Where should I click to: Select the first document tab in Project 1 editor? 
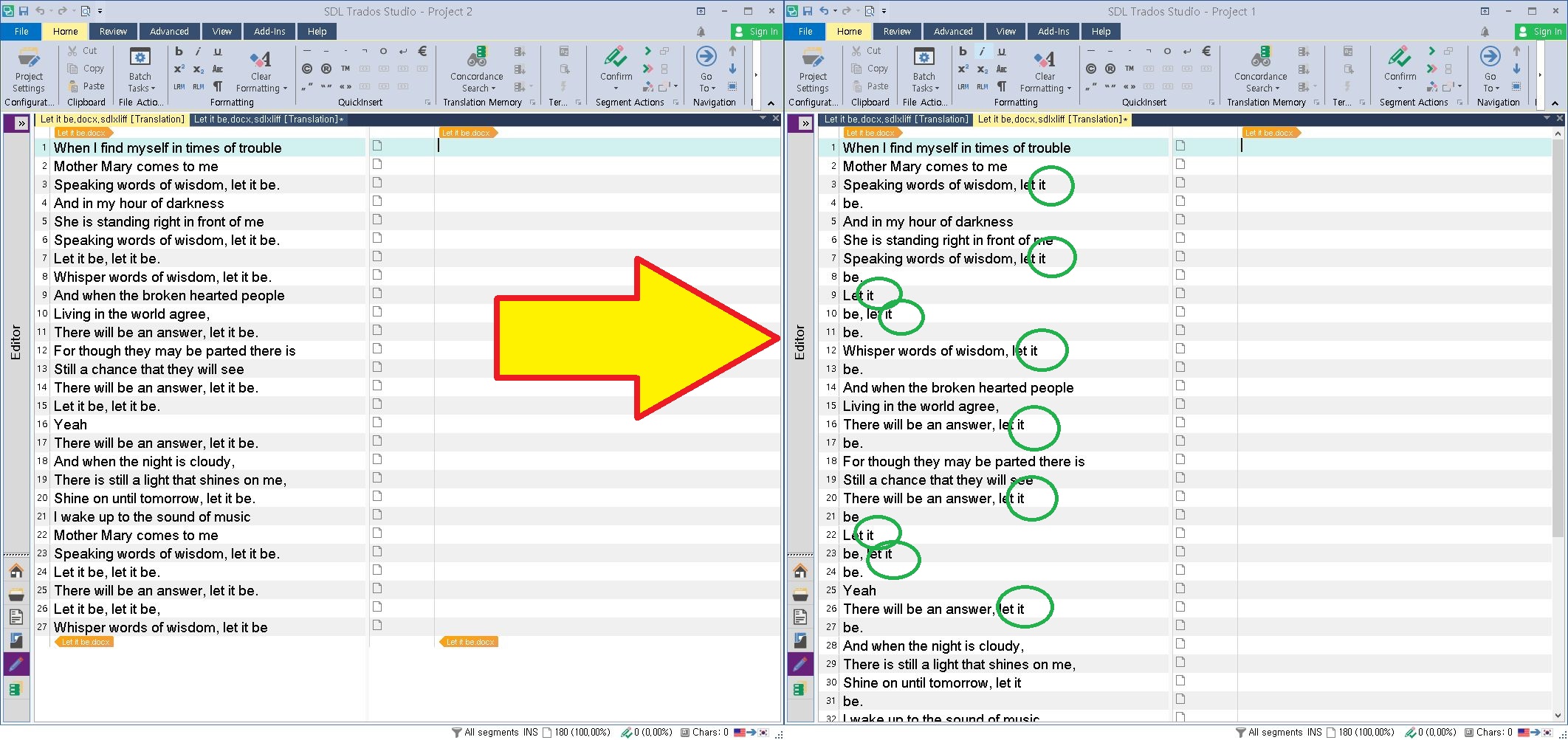tap(895, 119)
